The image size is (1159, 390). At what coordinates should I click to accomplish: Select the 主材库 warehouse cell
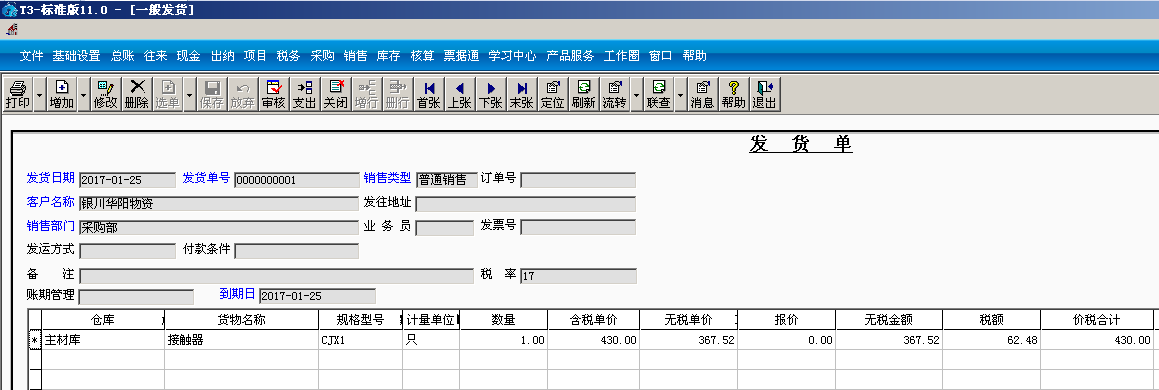coord(103,340)
